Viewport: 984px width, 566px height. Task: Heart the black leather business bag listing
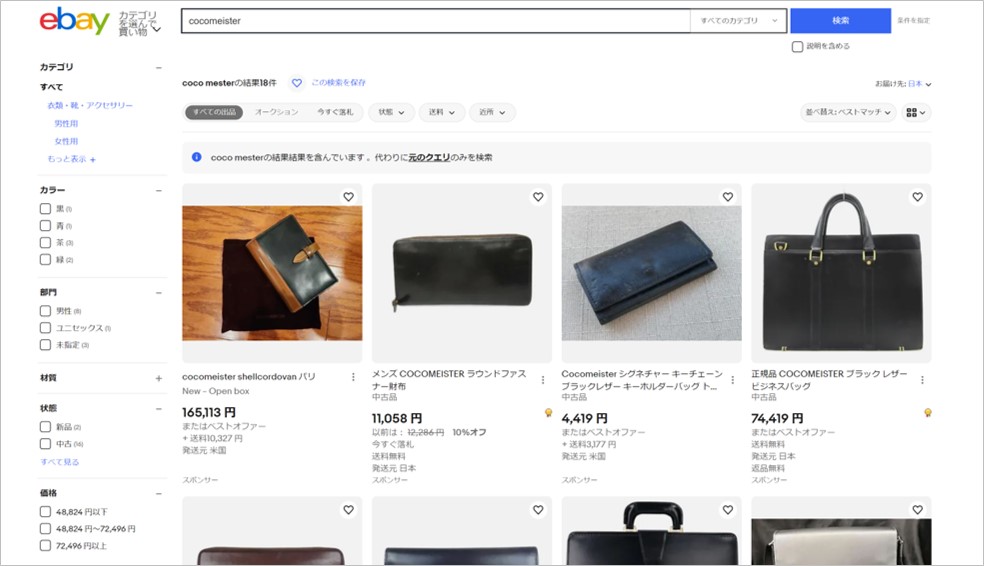[x=917, y=196]
